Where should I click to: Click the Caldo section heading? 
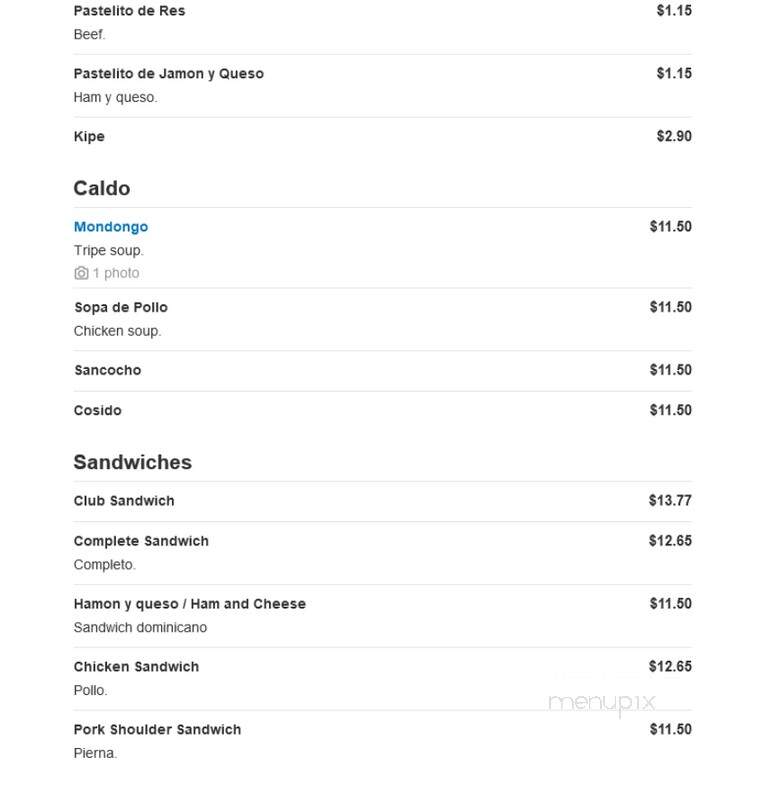tap(102, 189)
